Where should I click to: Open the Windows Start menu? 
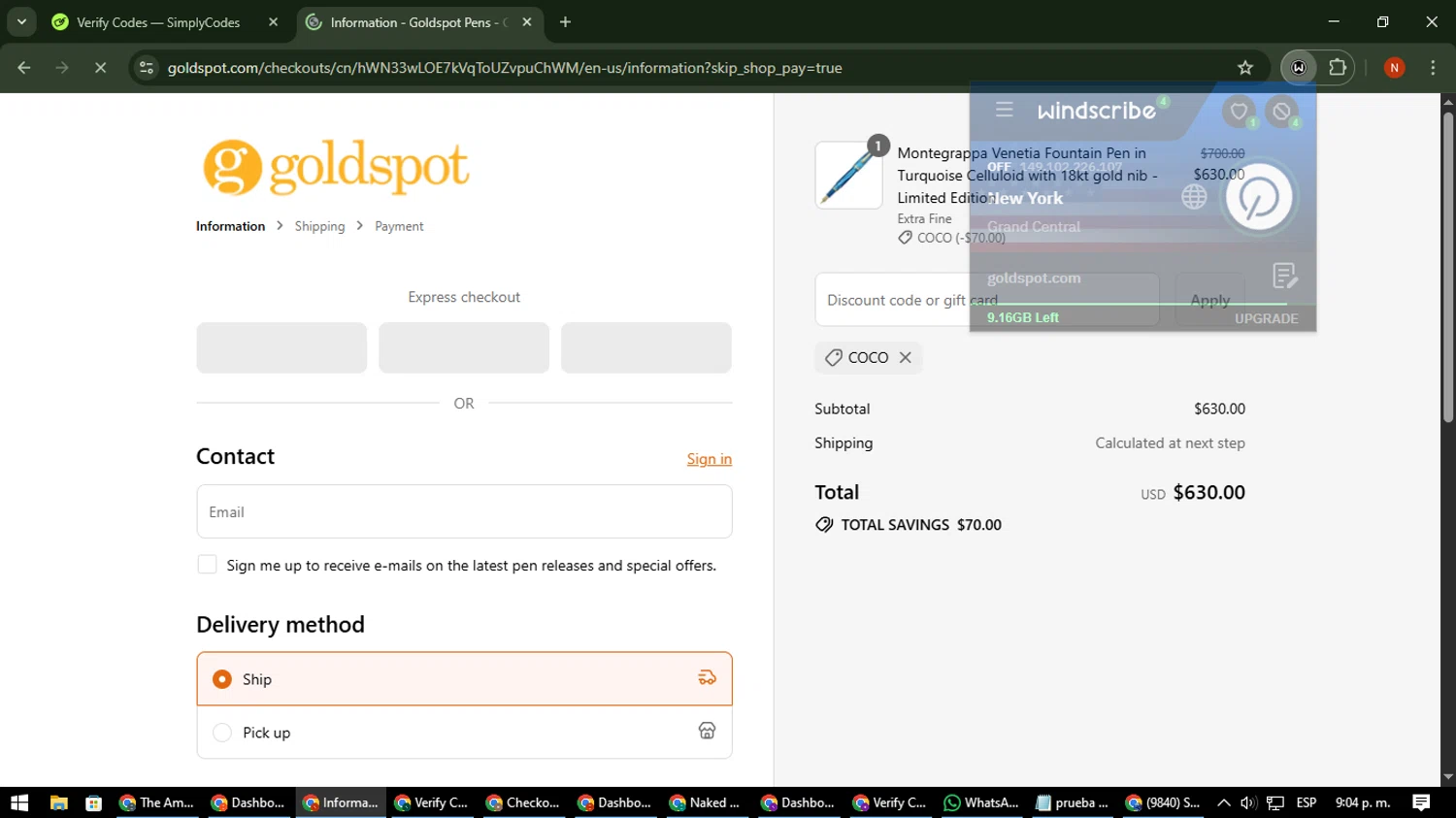pos(19,802)
